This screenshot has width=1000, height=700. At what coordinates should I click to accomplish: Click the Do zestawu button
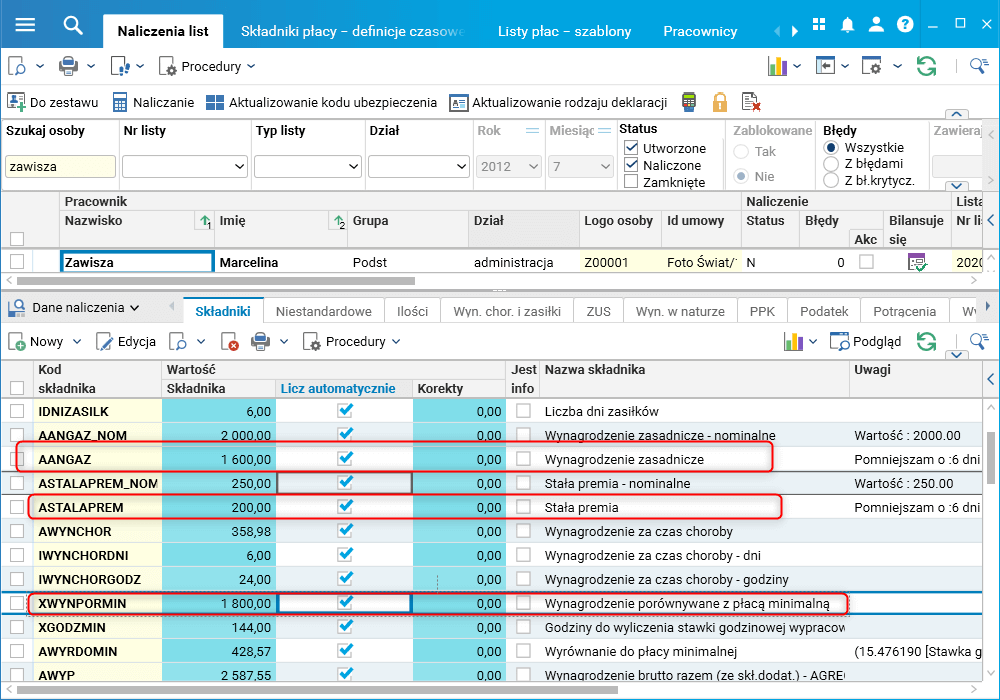click(53, 102)
